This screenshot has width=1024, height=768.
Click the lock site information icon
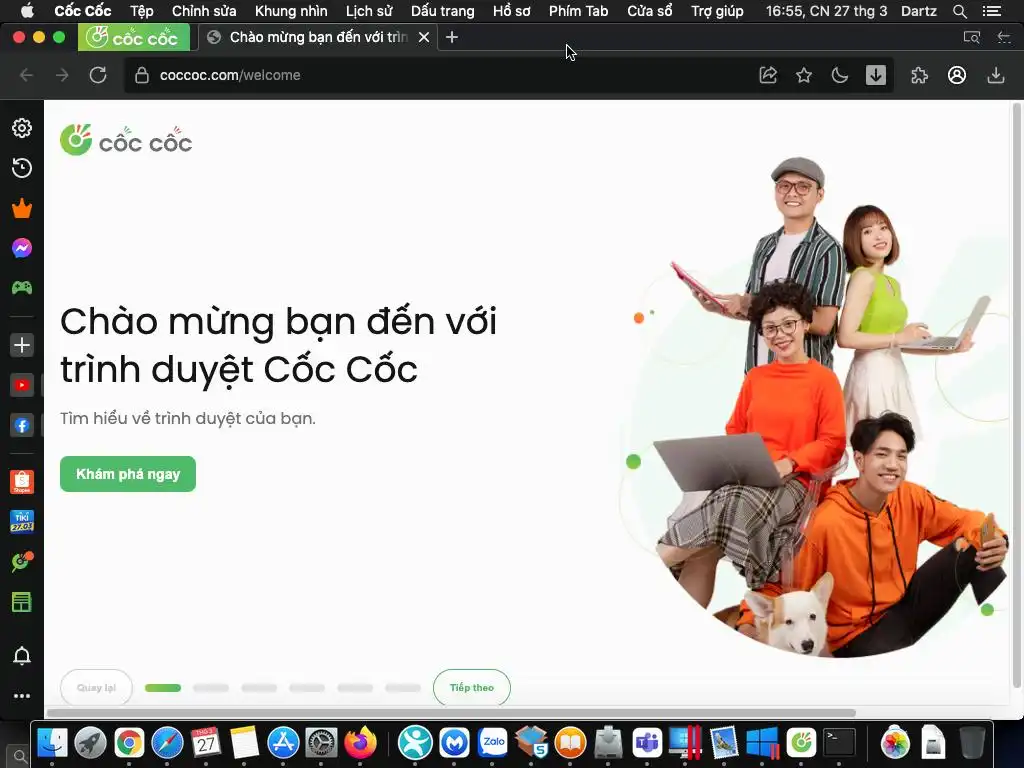click(x=142, y=75)
